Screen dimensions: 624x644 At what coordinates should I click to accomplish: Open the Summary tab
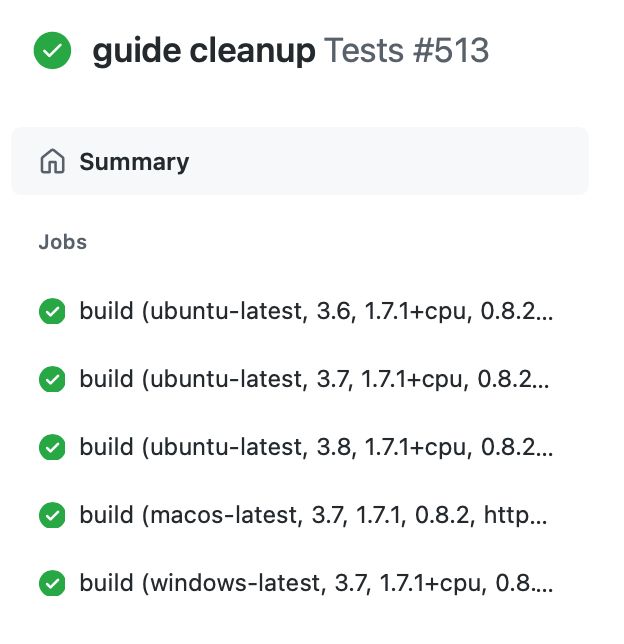click(299, 161)
